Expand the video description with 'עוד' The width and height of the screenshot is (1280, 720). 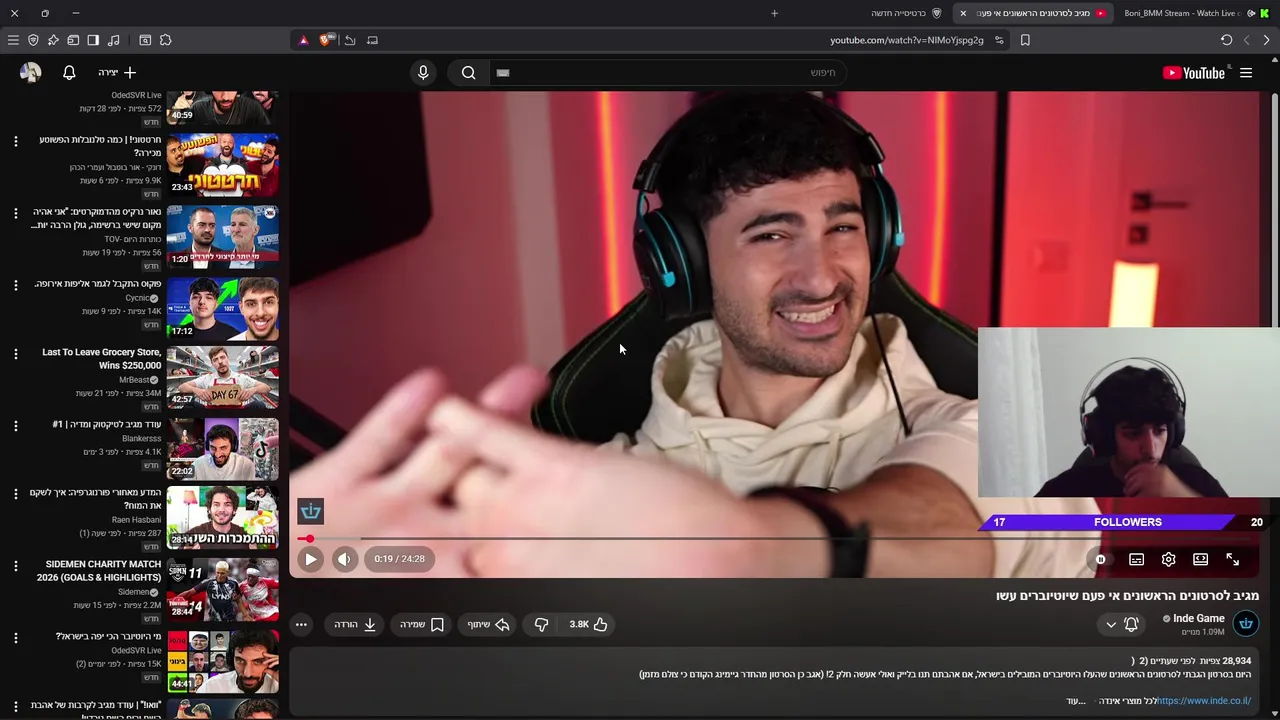(x=1075, y=701)
